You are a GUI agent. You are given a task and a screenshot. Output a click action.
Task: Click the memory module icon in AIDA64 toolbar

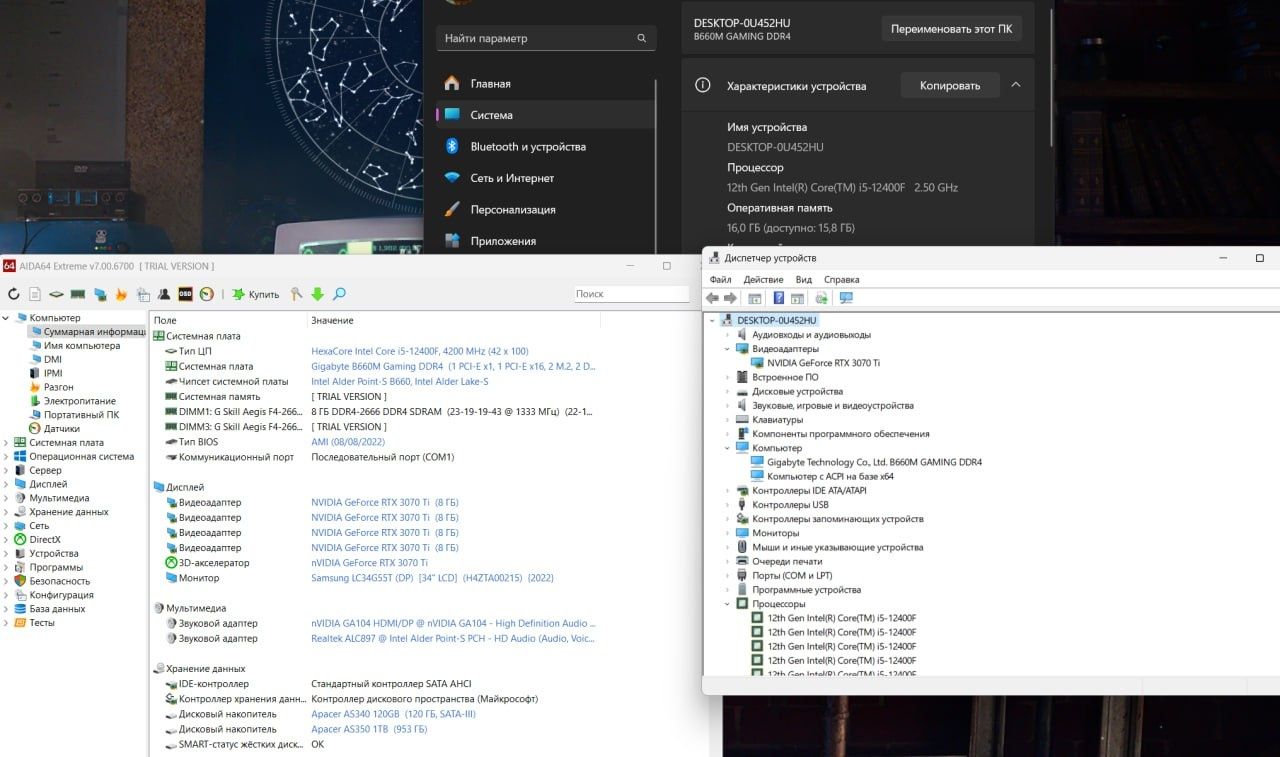click(77, 294)
